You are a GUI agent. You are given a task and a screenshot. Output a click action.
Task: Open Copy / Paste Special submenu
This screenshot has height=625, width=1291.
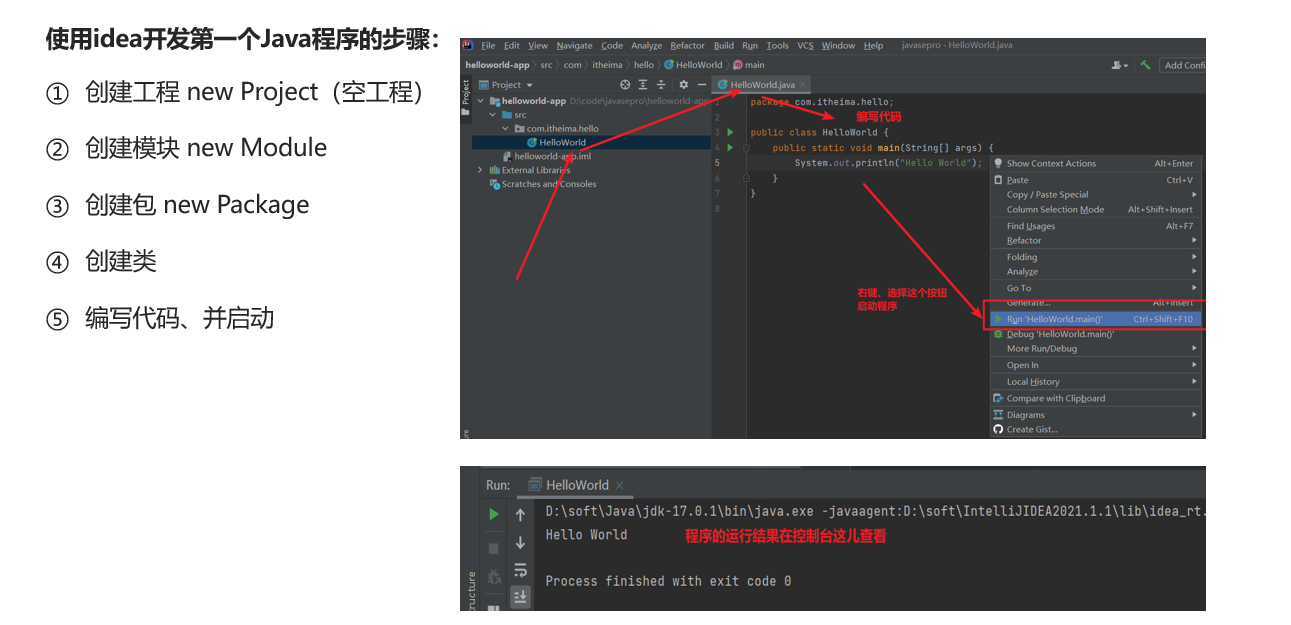(x=1095, y=195)
